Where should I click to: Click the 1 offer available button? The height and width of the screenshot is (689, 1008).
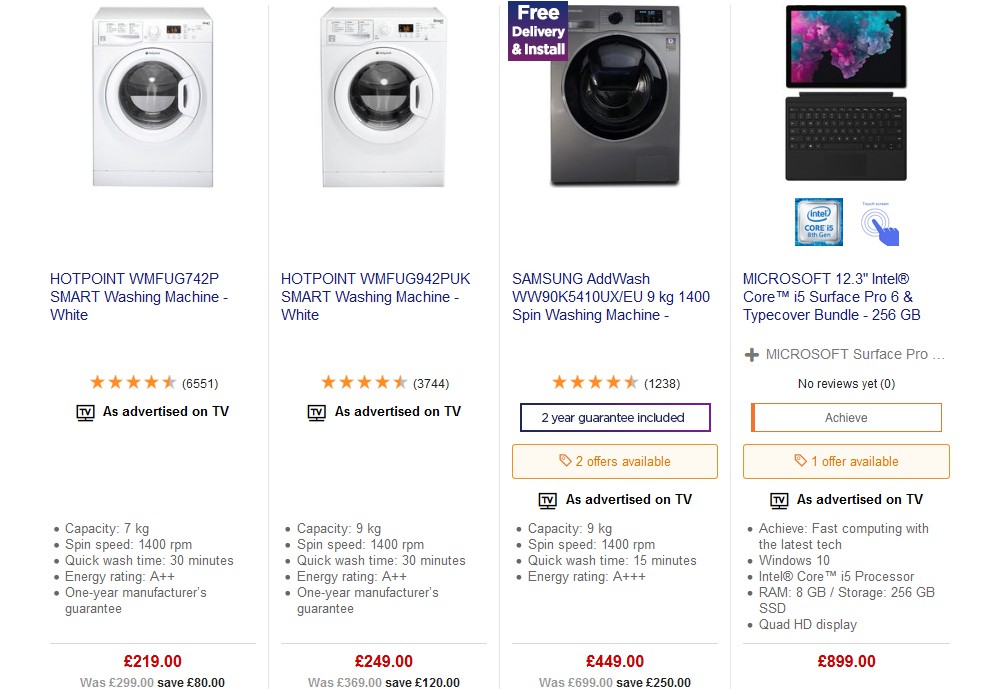tap(846, 461)
